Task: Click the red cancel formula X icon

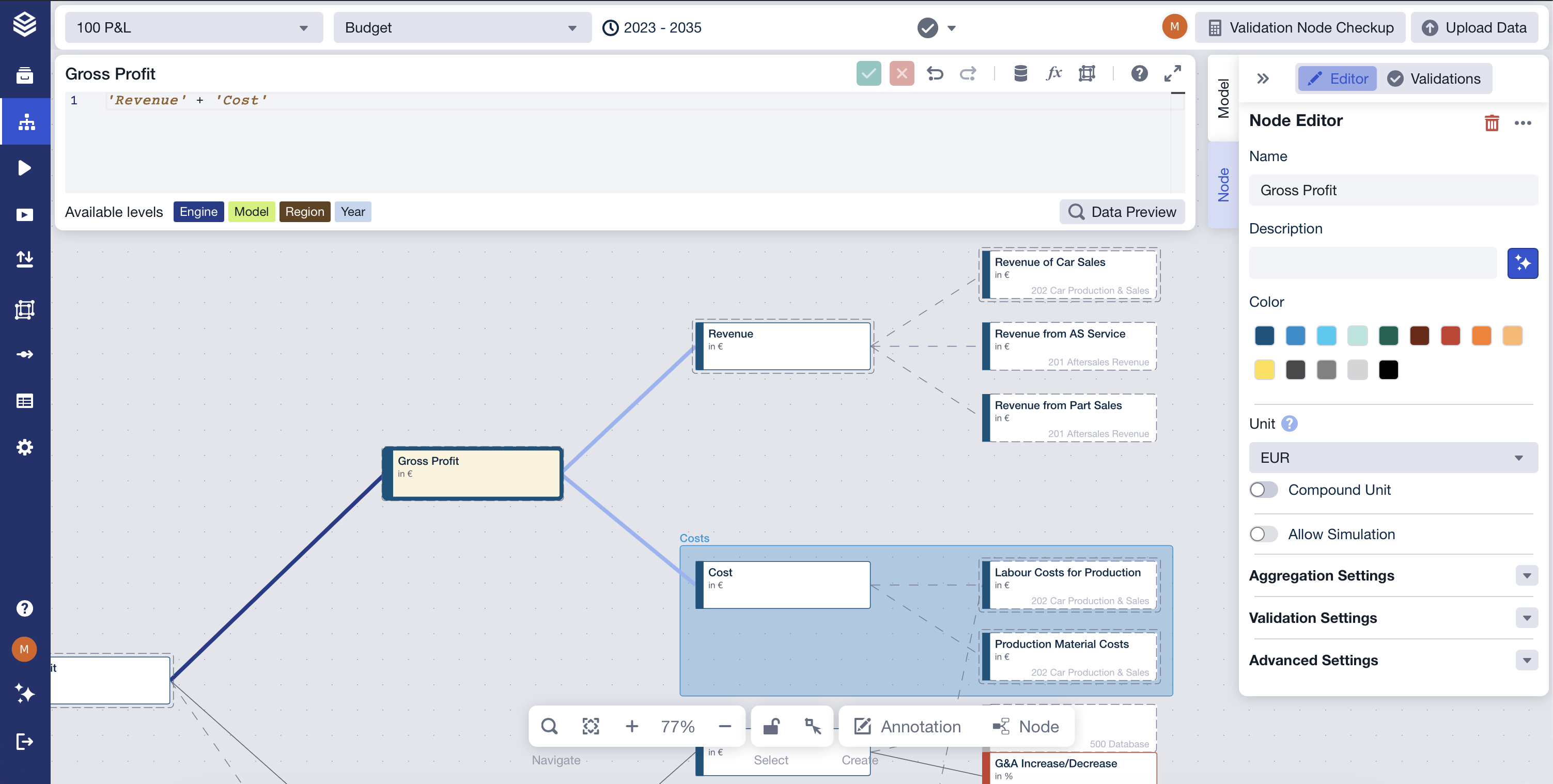Action: (x=902, y=73)
